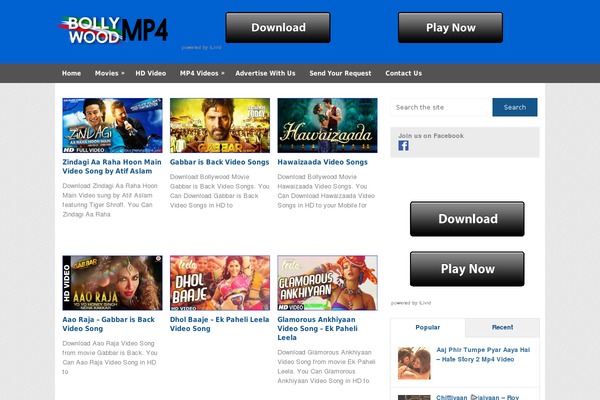600x400 pixels.
Task: Open the Aao Raja video thumbnail
Action: [112, 283]
